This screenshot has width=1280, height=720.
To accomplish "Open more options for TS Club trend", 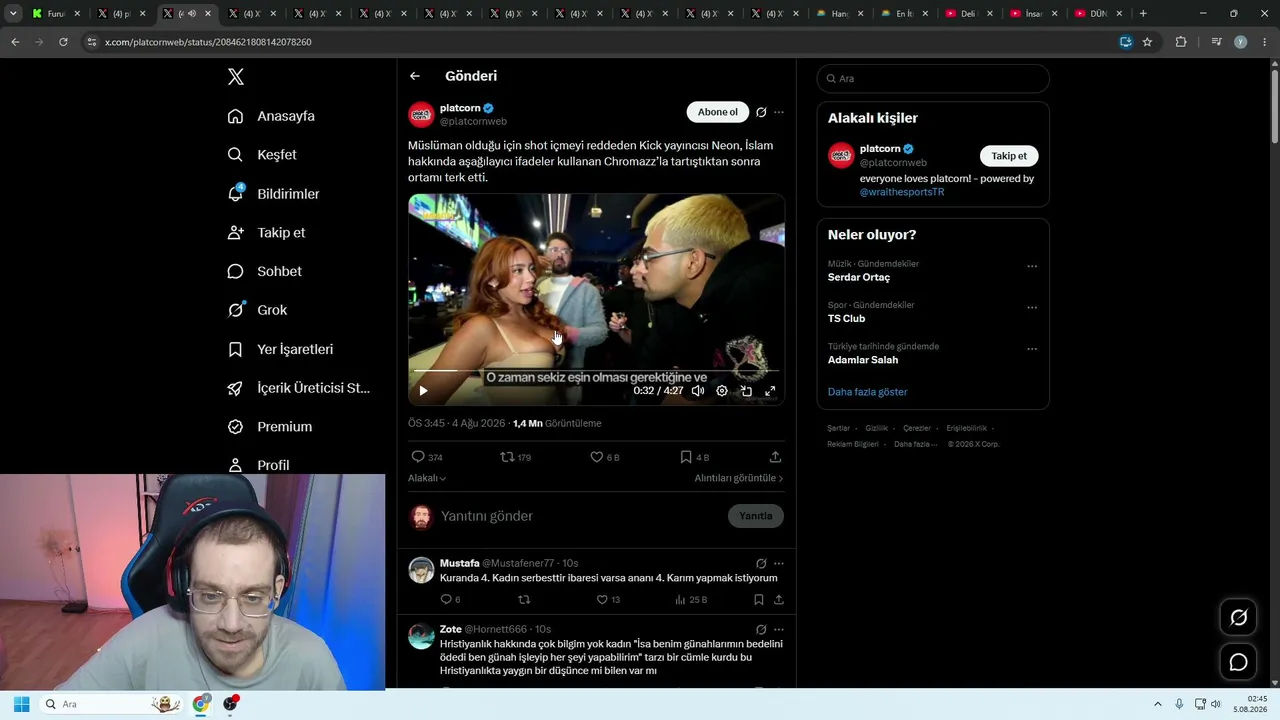I will click(1032, 308).
